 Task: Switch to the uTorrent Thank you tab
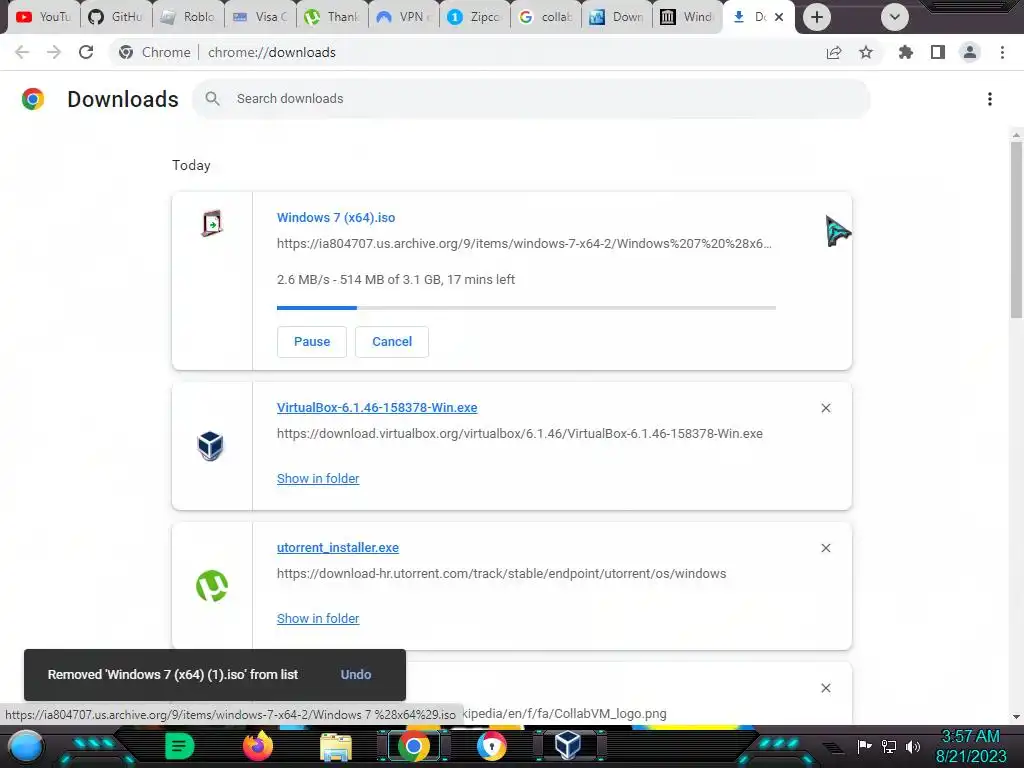point(332,17)
